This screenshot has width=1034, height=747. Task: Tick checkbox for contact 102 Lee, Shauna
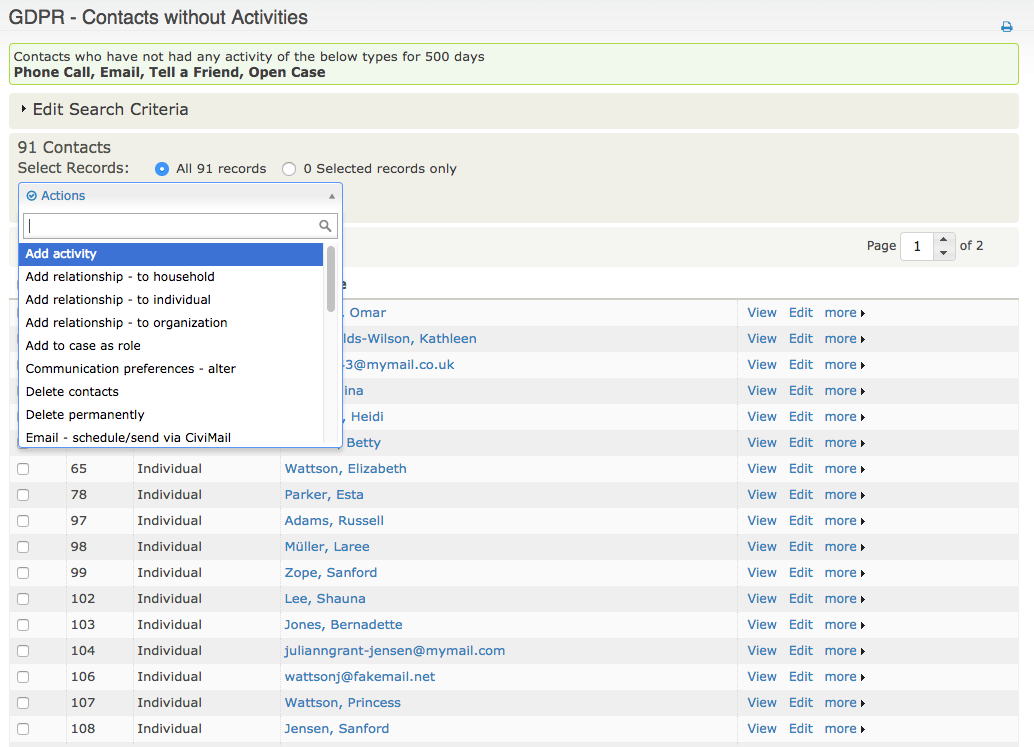point(23,599)
